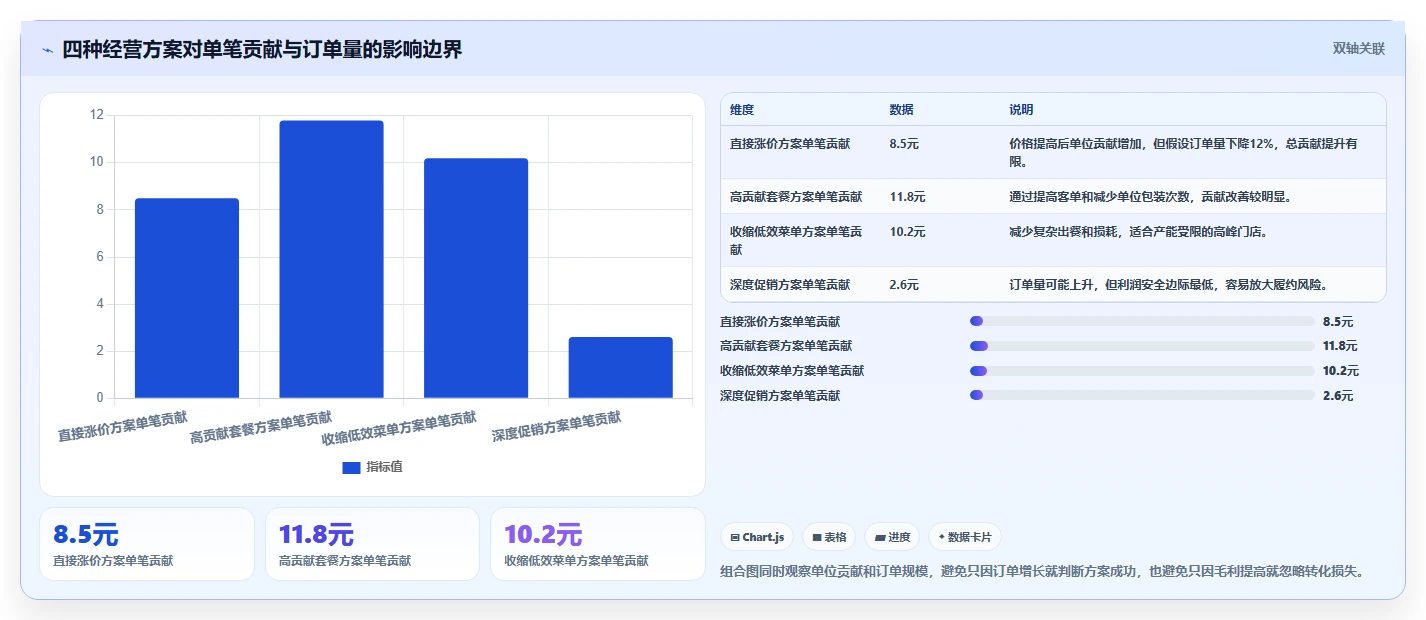Select the 表格 chip
Screen dimensions: 1426x620
click(829, 537)
